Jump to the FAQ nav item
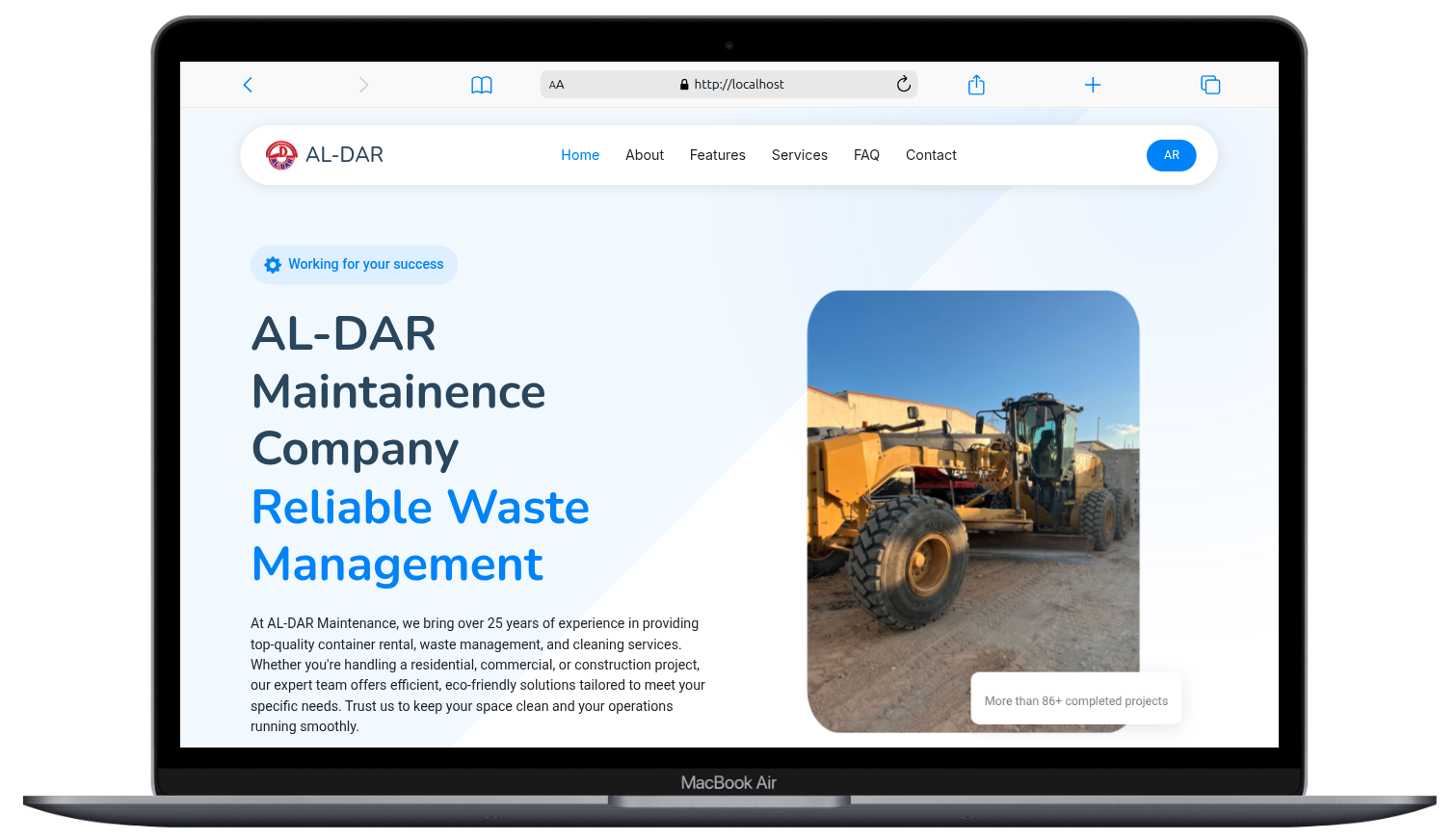 tap(866, 155)
